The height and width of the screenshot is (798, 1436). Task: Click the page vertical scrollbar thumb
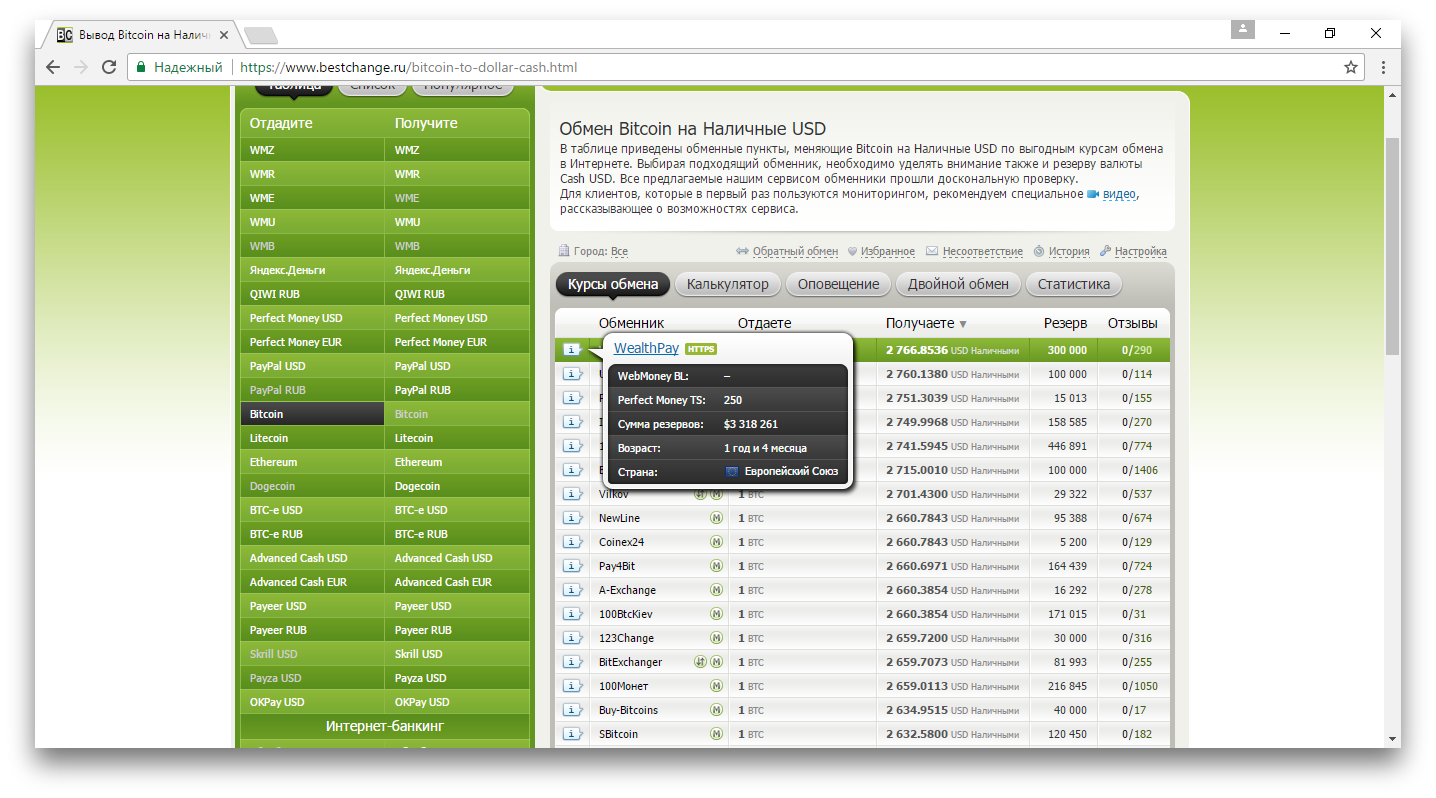pyautogui.click(x=1392, y=245)
